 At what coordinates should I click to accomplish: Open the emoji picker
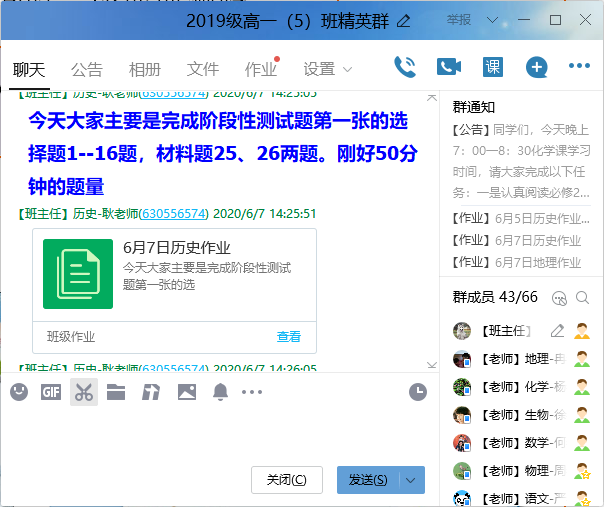19,392
